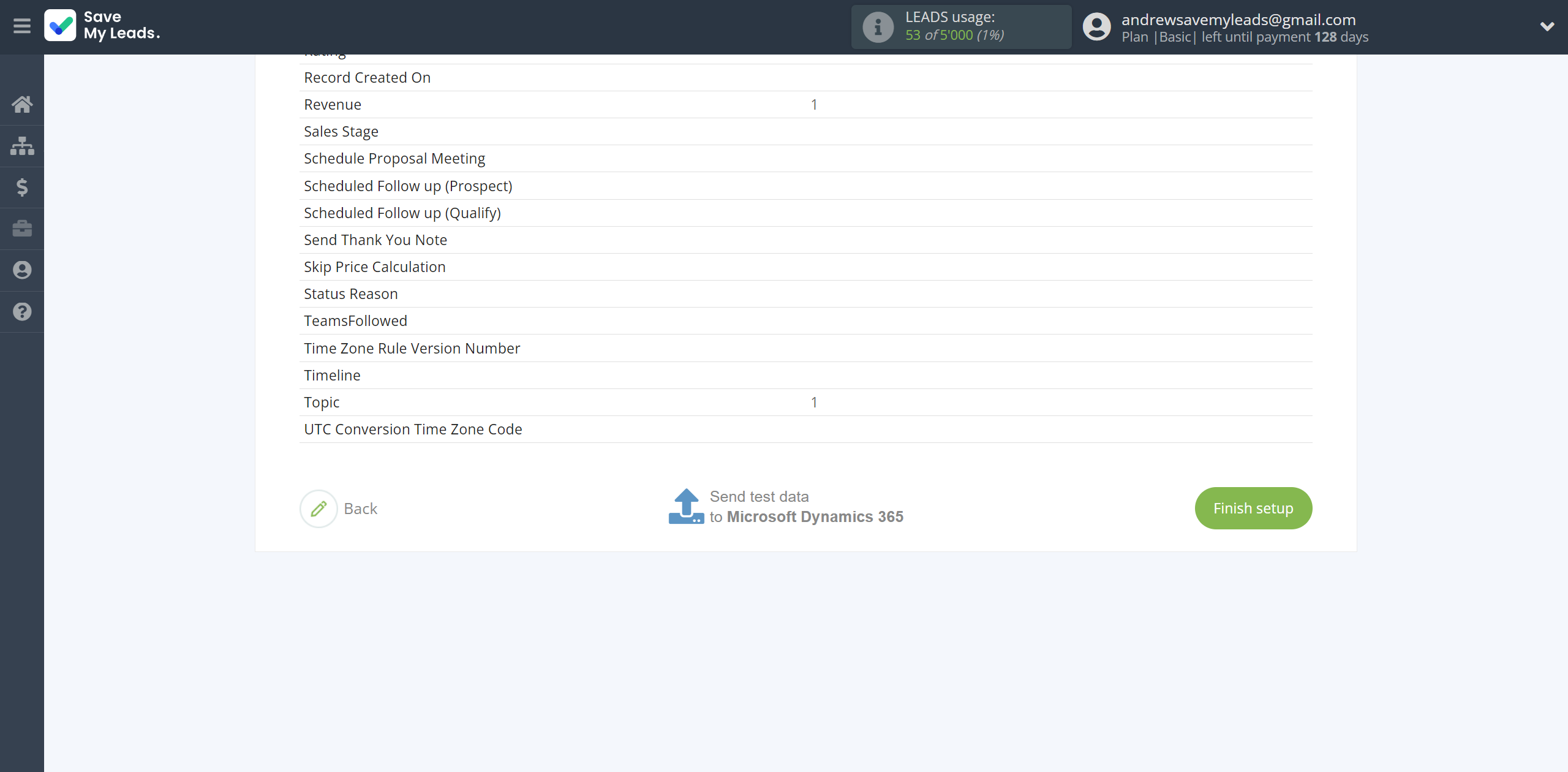Select the TeamsFollowed row

[x=805, y=321]
